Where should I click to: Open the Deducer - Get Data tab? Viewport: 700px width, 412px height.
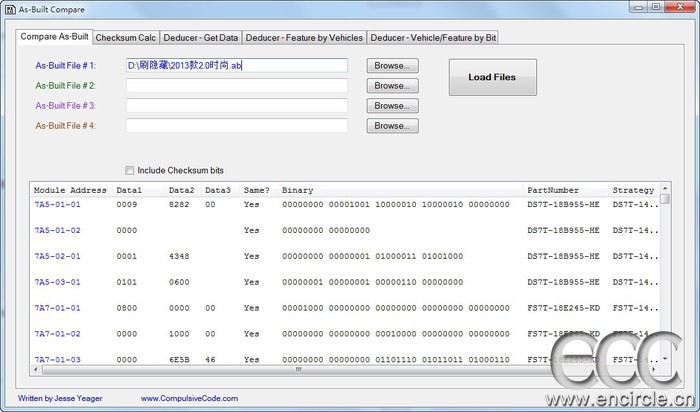tap(200, 38)
